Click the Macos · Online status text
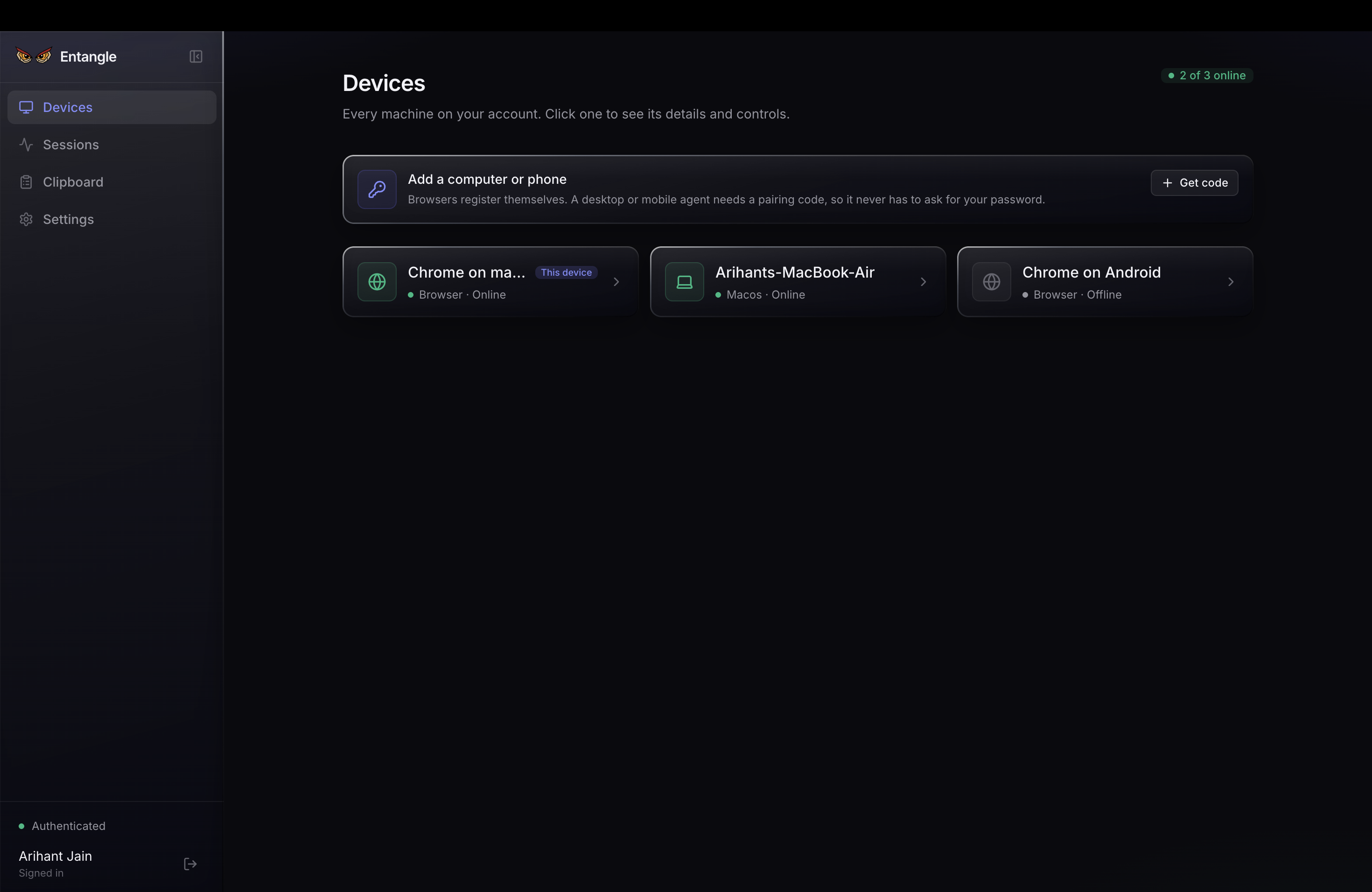This screenshot has height=892, width=1372. click(765, 295)
